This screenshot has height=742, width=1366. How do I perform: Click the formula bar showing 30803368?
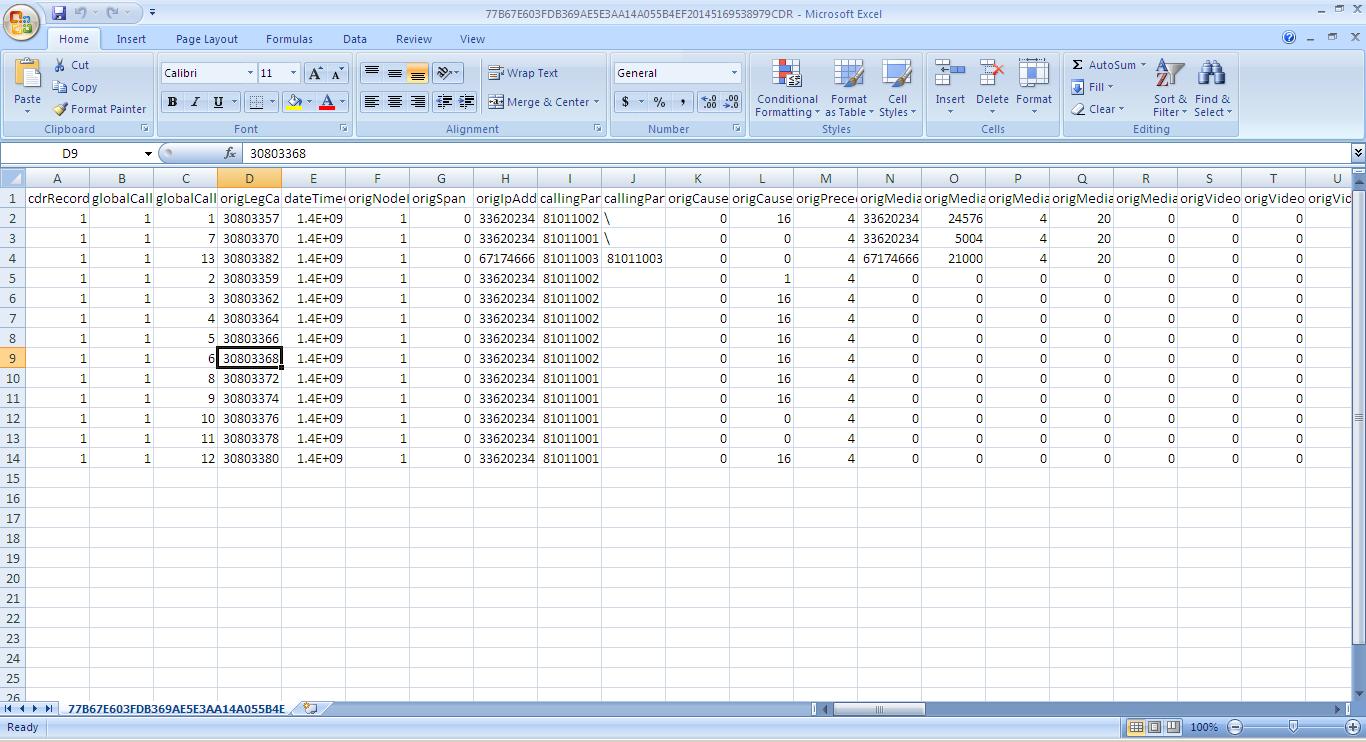click(795, 154)
